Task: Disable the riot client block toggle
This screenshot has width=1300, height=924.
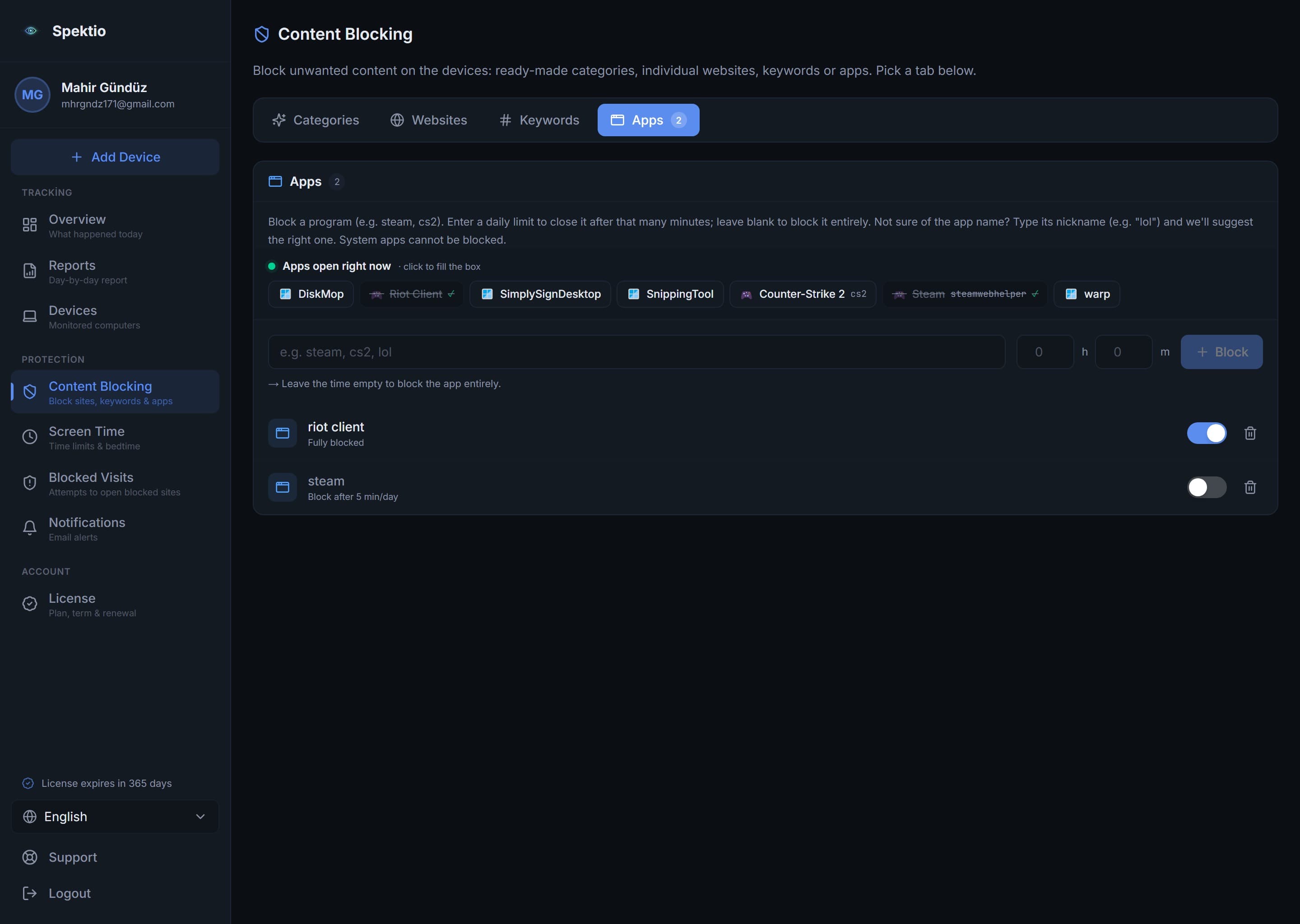Action: [x=1207, y=434]
